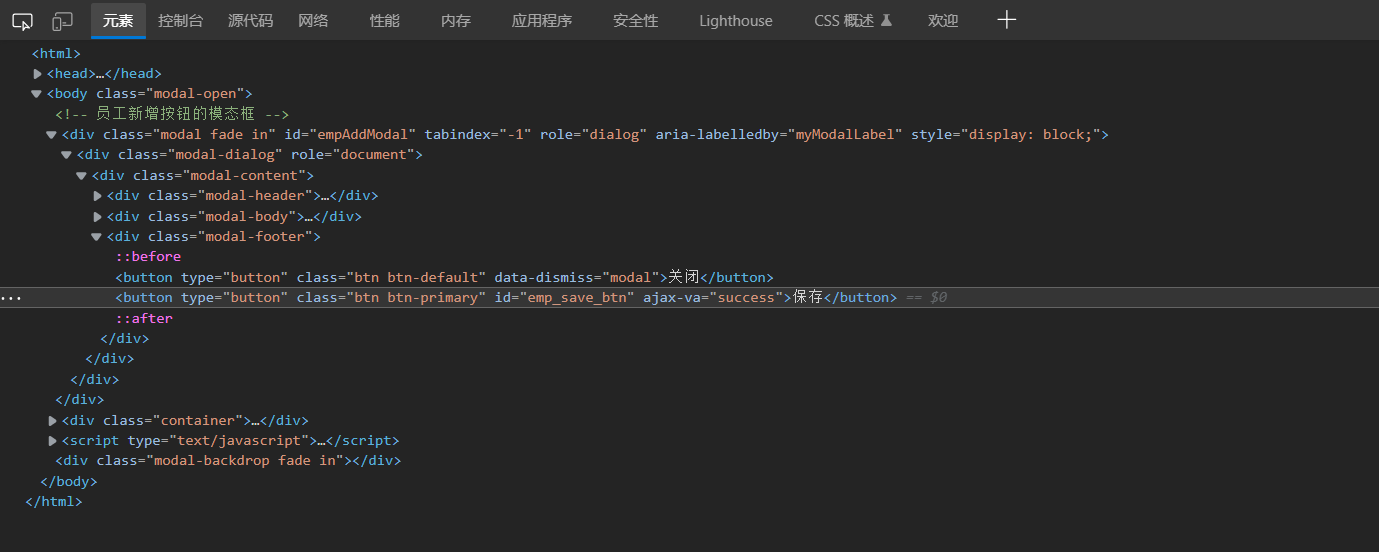
Task: Click the aria-labelledby="myModalLabel" attribute
Action: [x=779, y=134]
